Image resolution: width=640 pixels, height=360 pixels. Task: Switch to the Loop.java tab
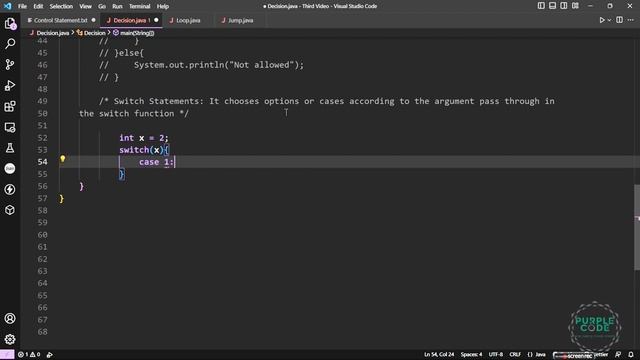(x=188, y=20)
